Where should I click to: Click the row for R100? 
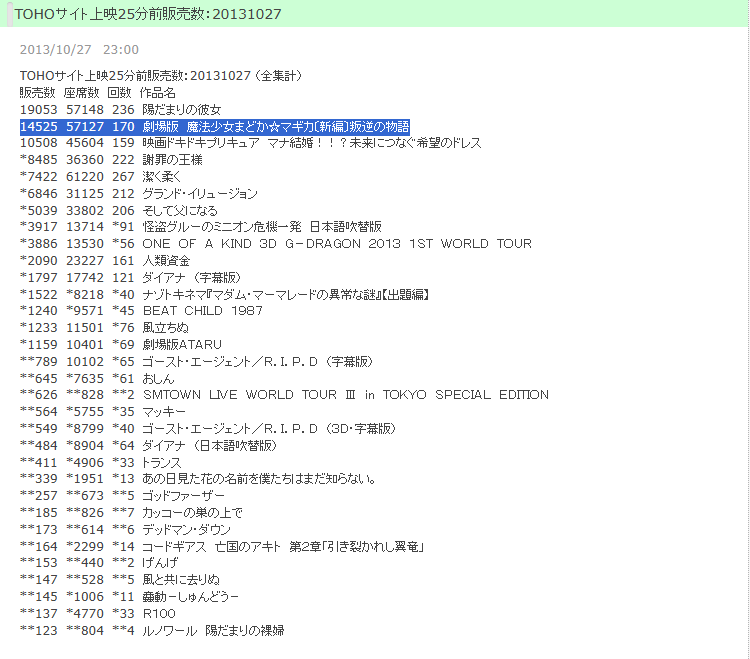click(x=98, y=614)
